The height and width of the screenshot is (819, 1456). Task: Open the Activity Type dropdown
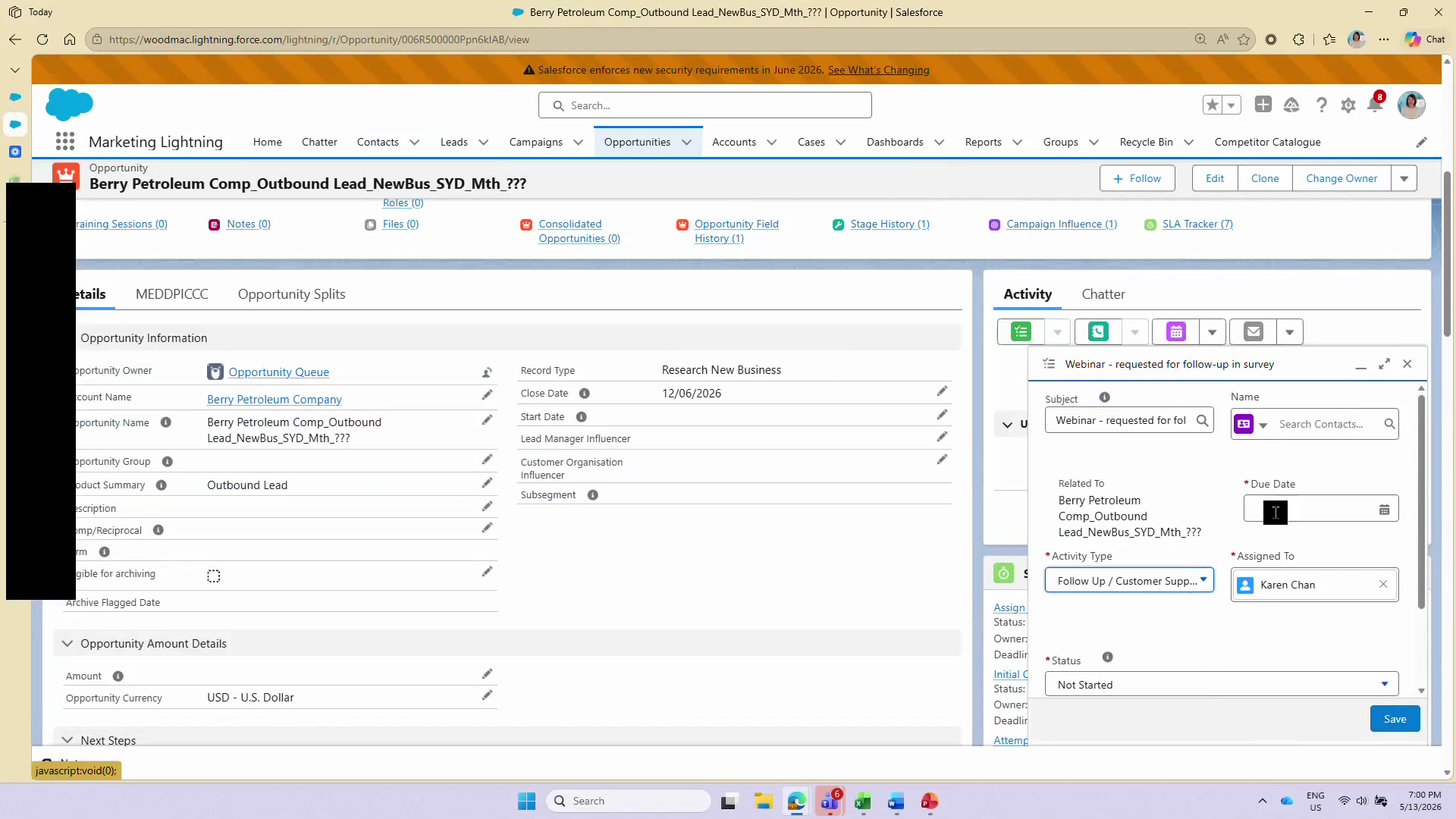[1129, 581]
